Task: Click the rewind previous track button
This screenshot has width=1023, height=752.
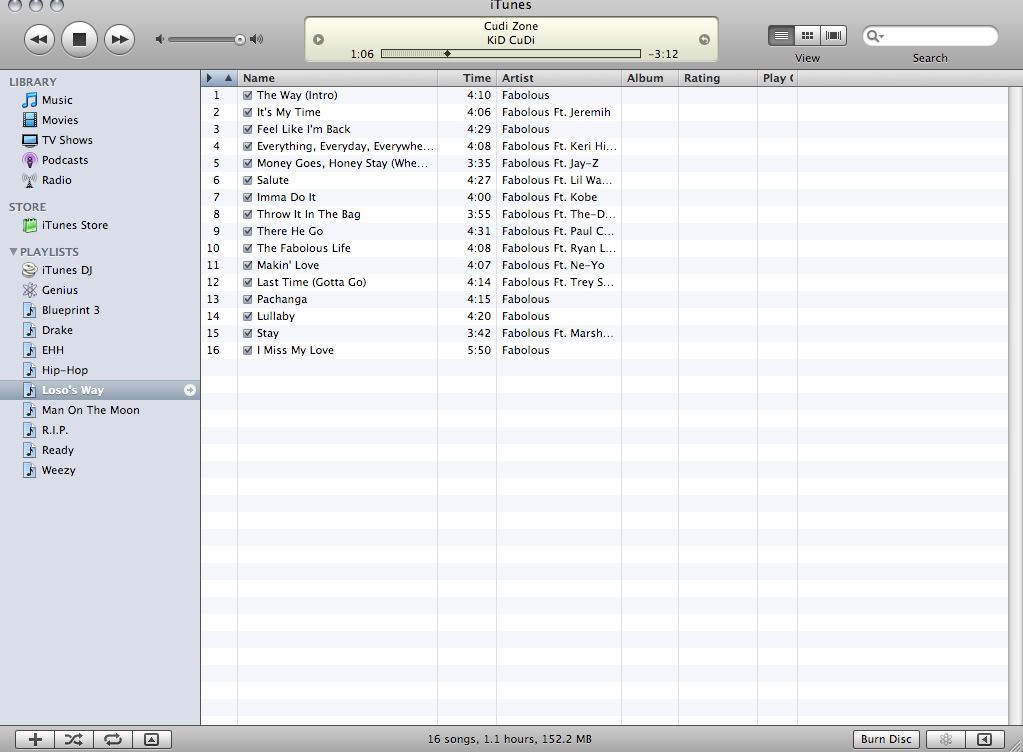Action: [38, 40]
